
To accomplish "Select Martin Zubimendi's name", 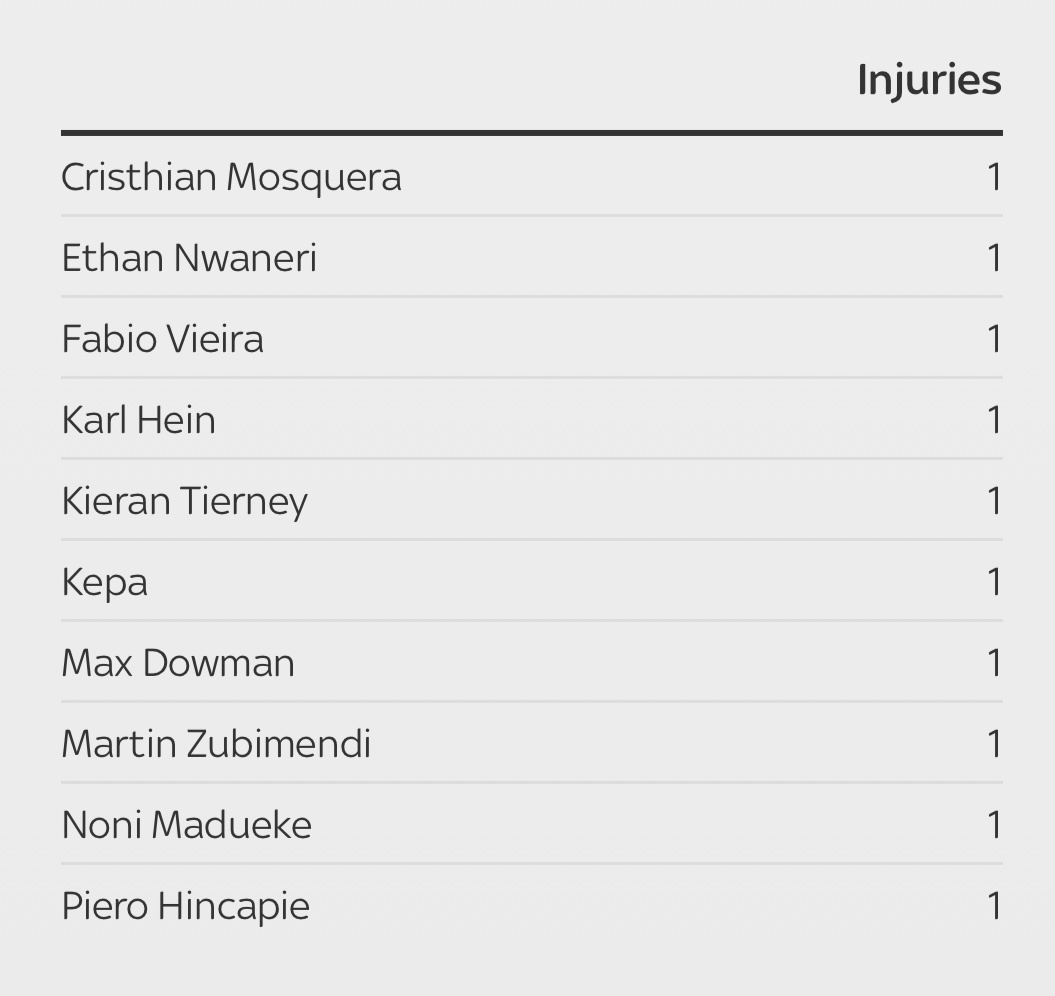I will 216,744.
